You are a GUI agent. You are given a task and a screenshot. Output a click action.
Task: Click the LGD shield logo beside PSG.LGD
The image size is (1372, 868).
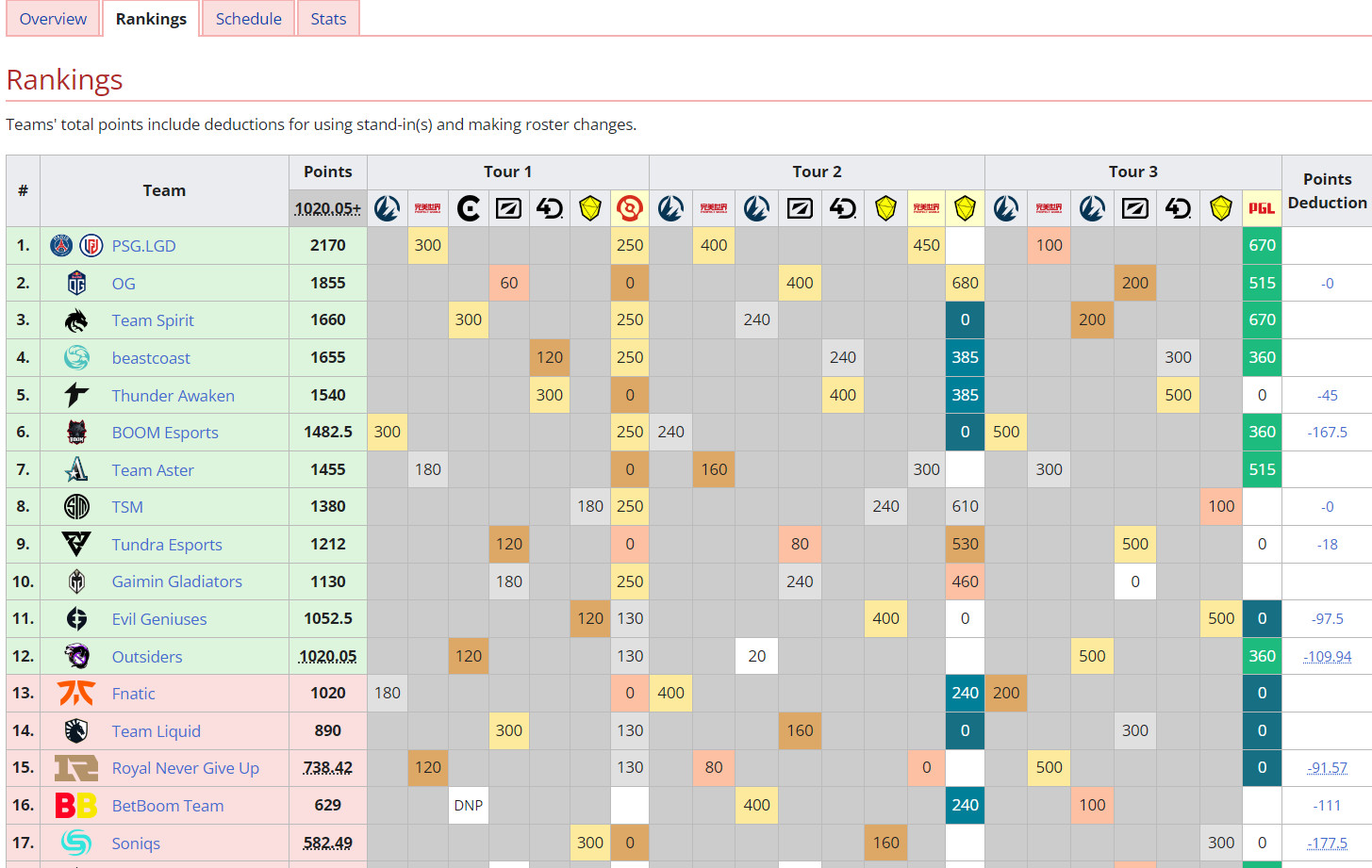(91, 246)
